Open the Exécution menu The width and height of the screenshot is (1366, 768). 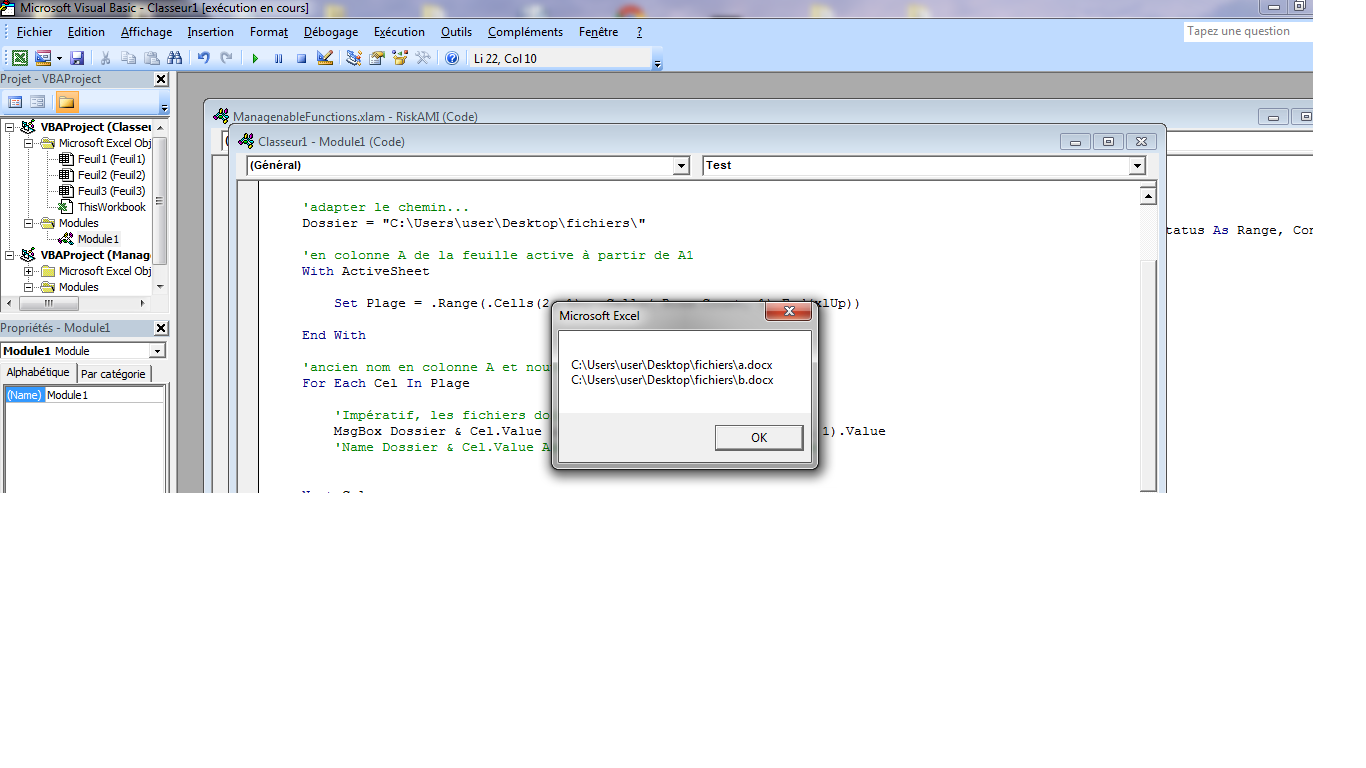(x=399, y=32)
